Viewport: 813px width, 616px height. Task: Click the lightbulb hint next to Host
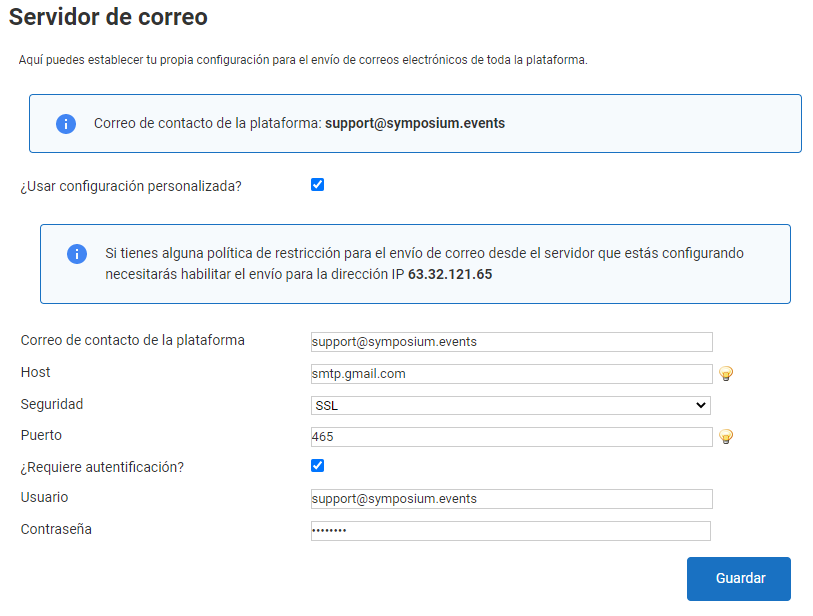[727, 374]
